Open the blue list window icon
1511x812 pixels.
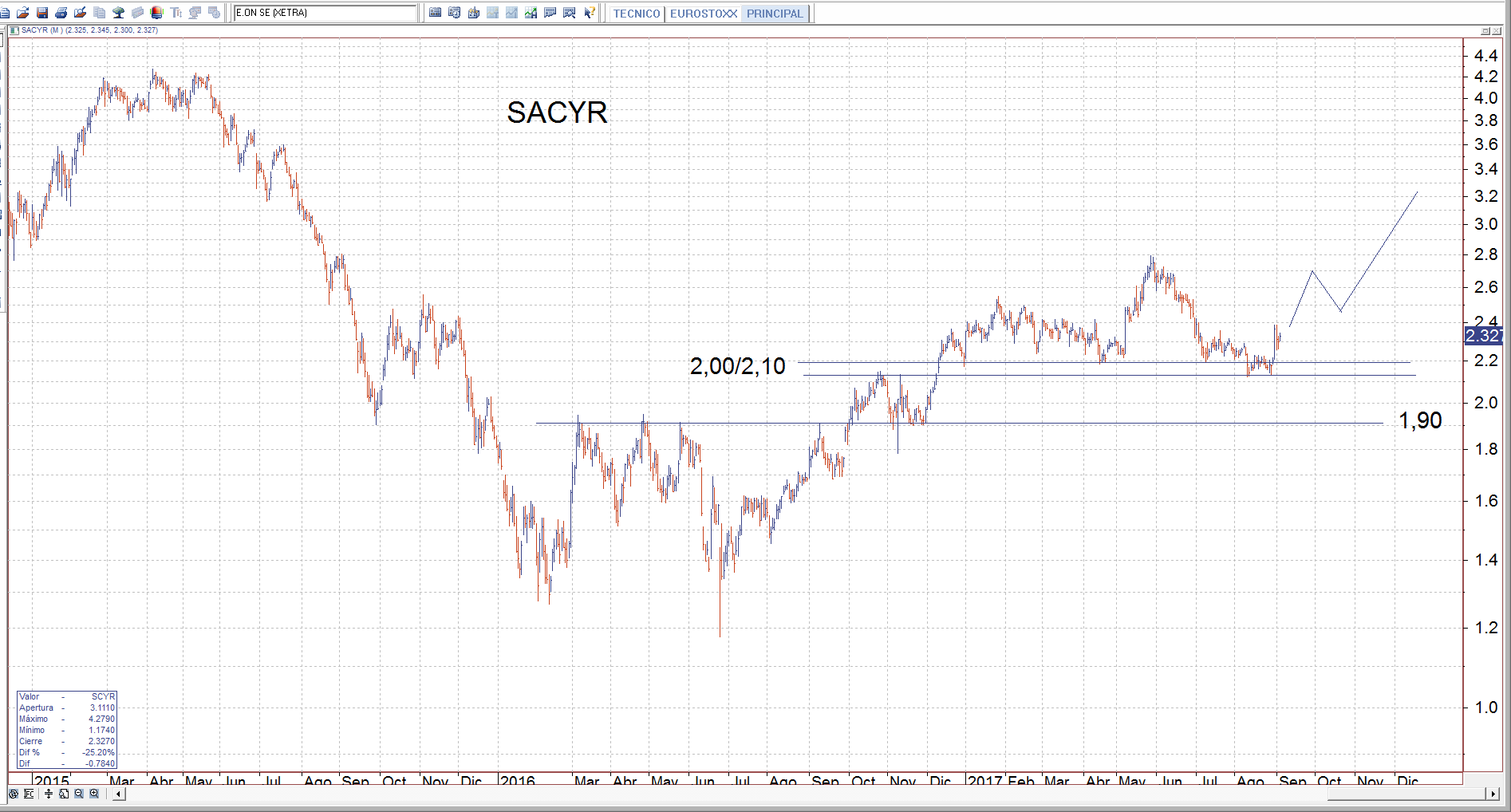pos(436,13)
